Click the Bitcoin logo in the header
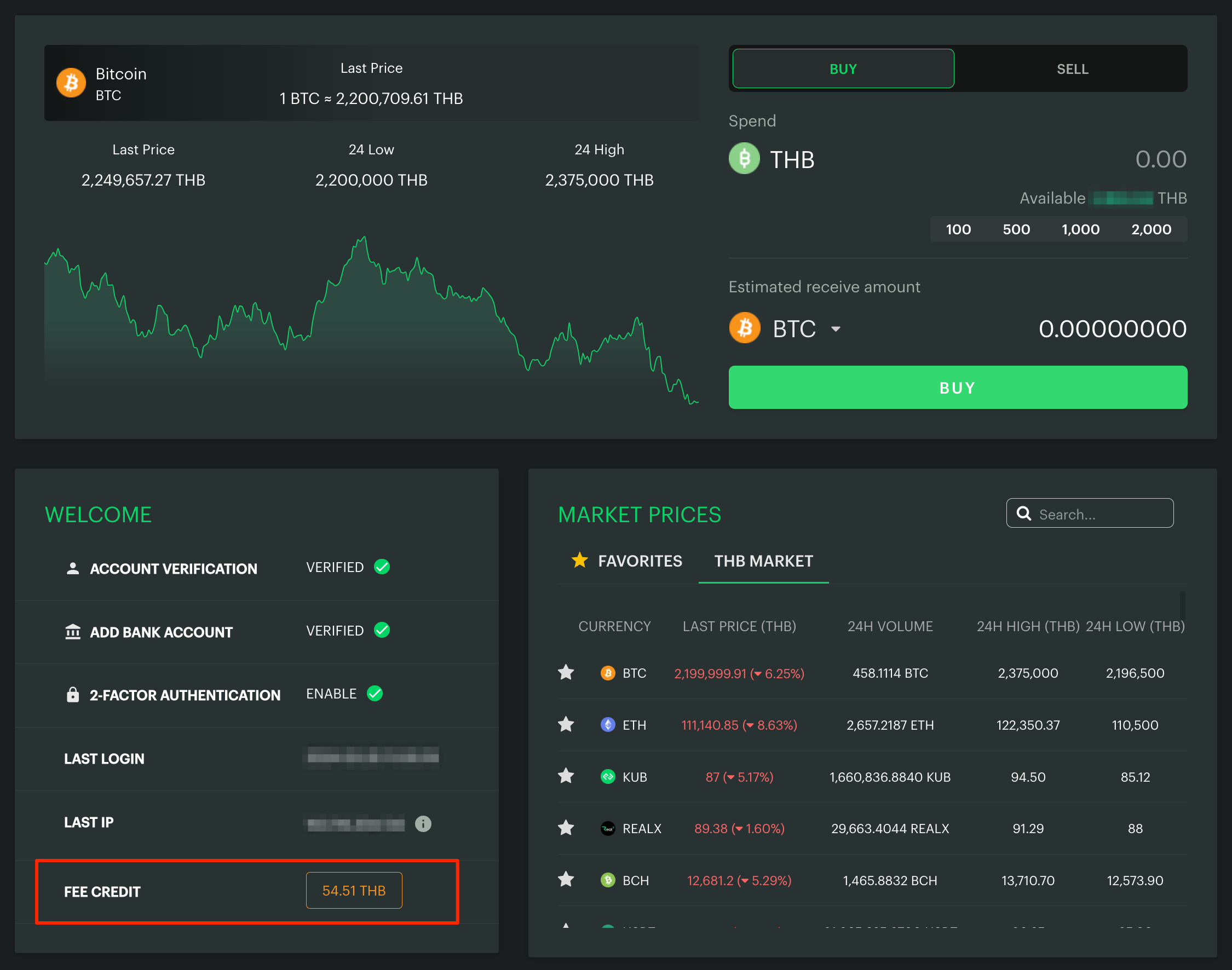This screenshot has height=970, width=1232. 72,83
